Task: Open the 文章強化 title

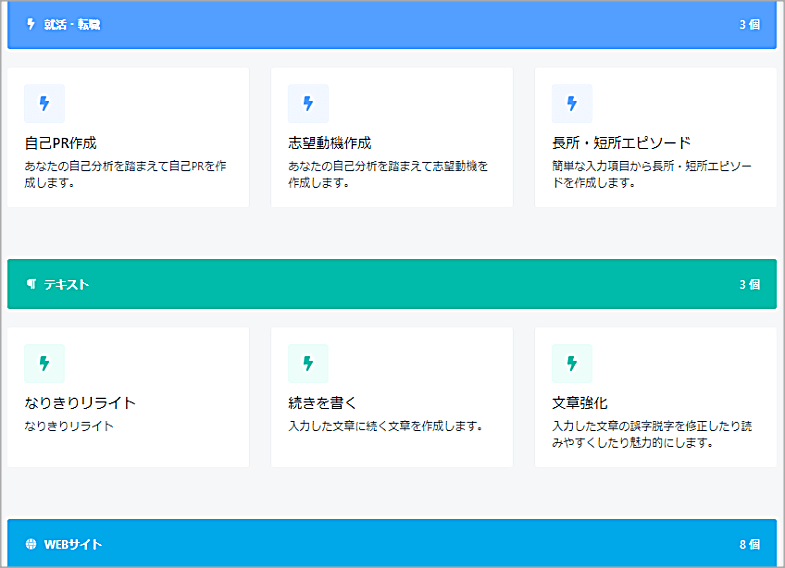Action: (580, 403)
